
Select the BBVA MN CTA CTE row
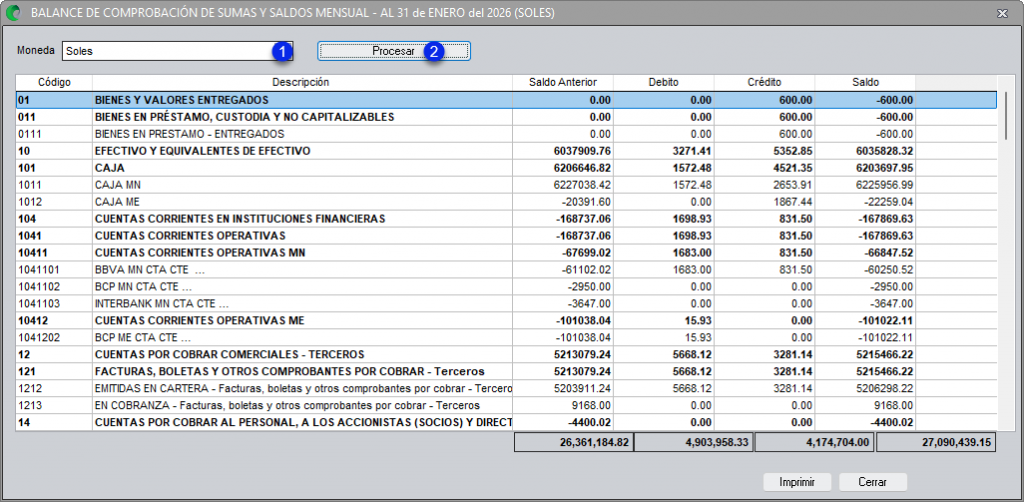506,270
